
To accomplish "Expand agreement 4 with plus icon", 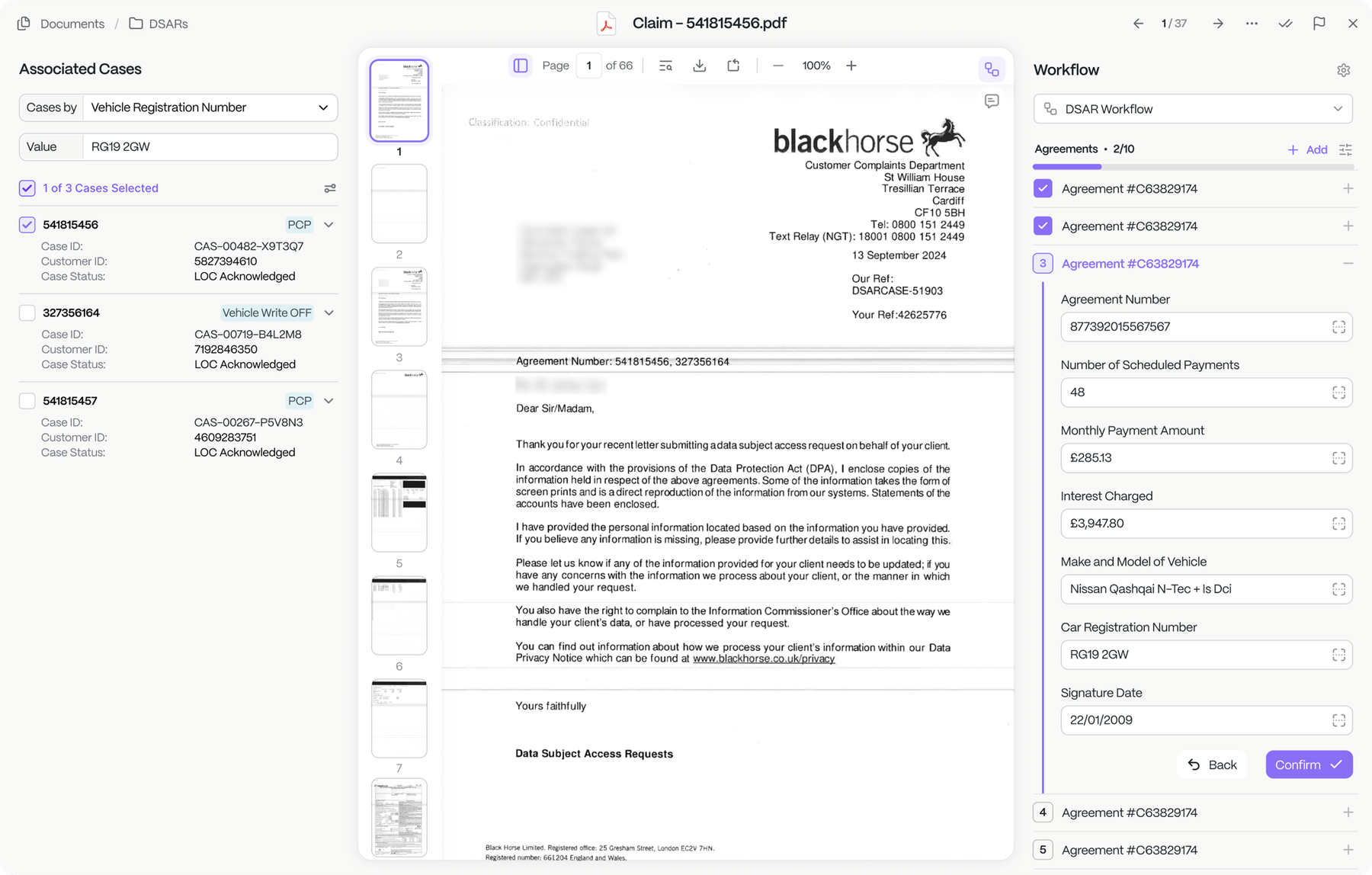I will pyautogui.click(x=1348, y=812).
